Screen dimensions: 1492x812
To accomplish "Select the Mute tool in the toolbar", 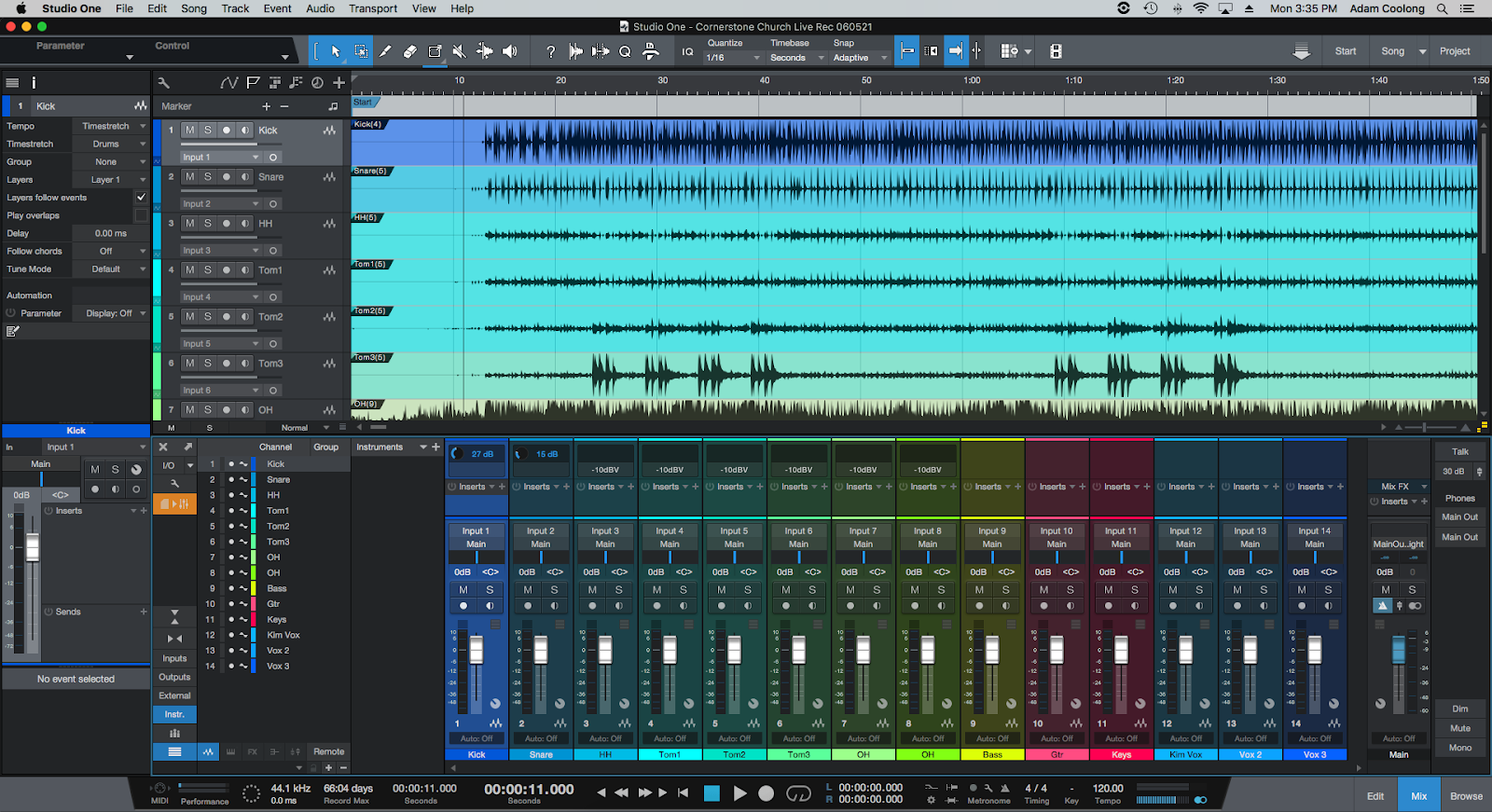I will coord(459,51).
